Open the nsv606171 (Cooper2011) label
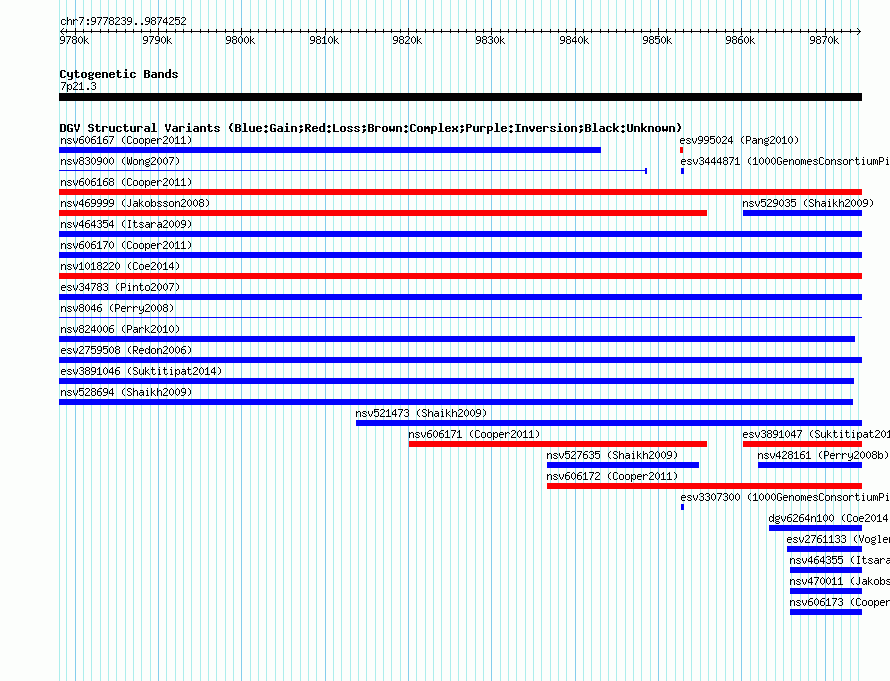The image size is (890, 681). [474, 434]
